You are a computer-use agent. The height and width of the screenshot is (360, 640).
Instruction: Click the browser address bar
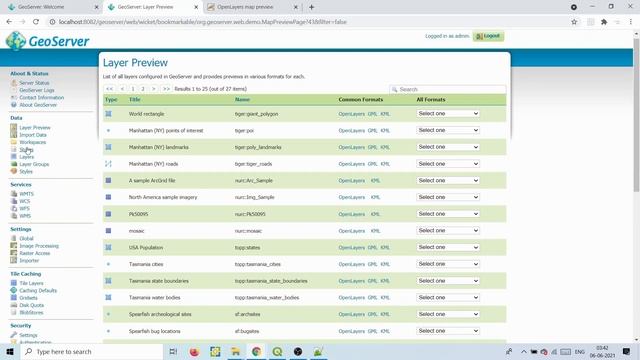[306, 22]
